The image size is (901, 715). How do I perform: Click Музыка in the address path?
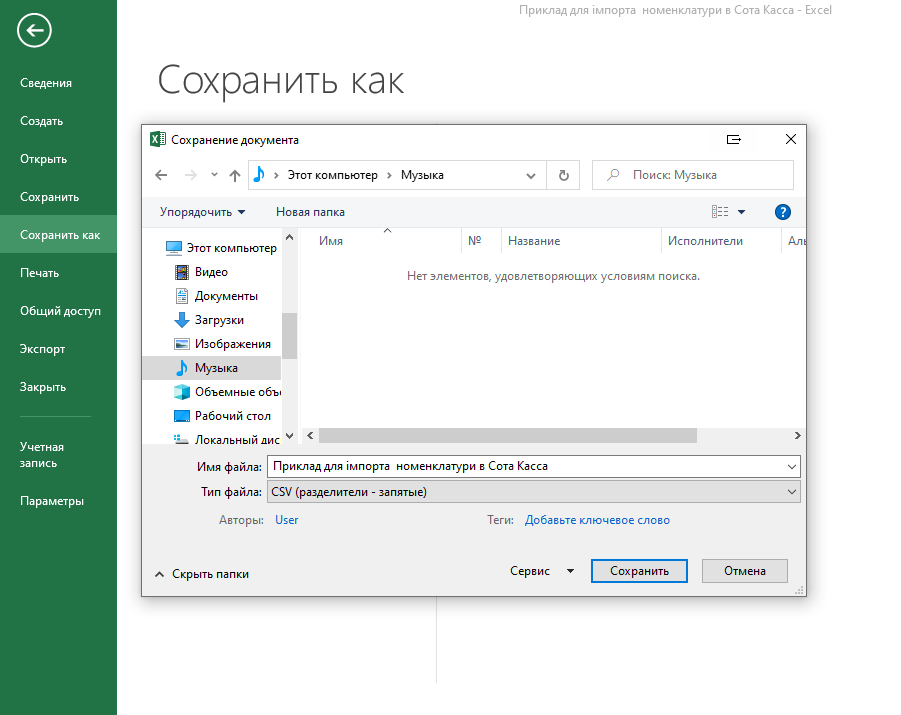[422, 175]
